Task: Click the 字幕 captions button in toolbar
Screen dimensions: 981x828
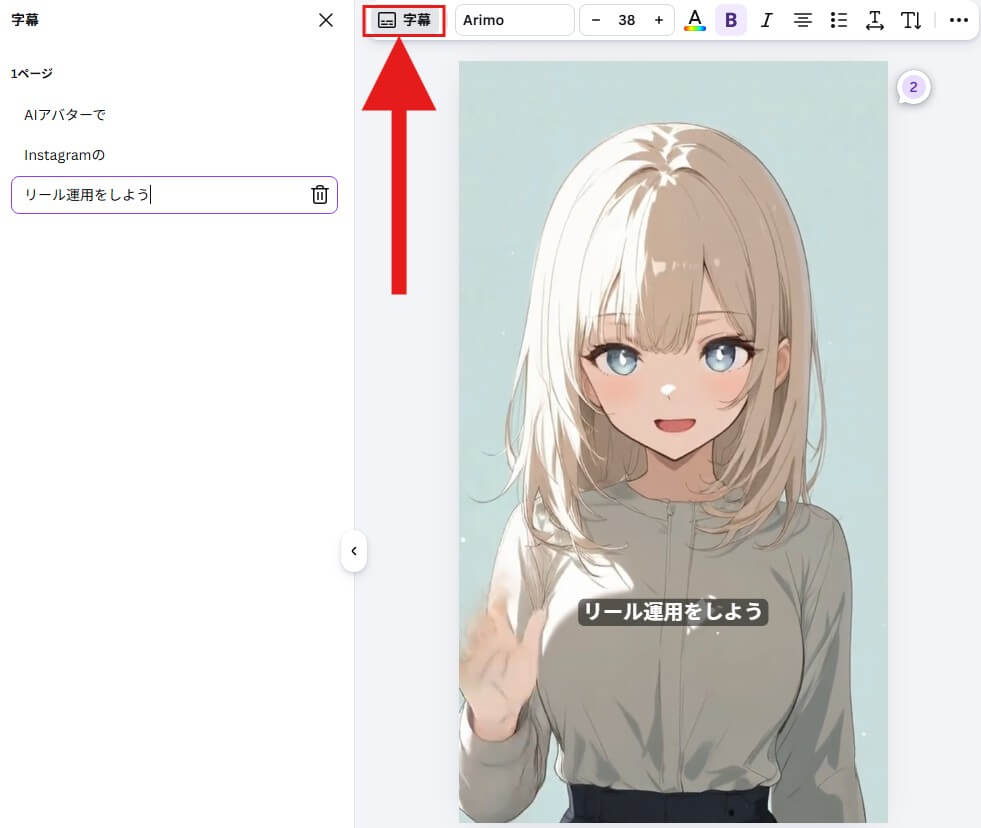Action: [x=404, y=20]
